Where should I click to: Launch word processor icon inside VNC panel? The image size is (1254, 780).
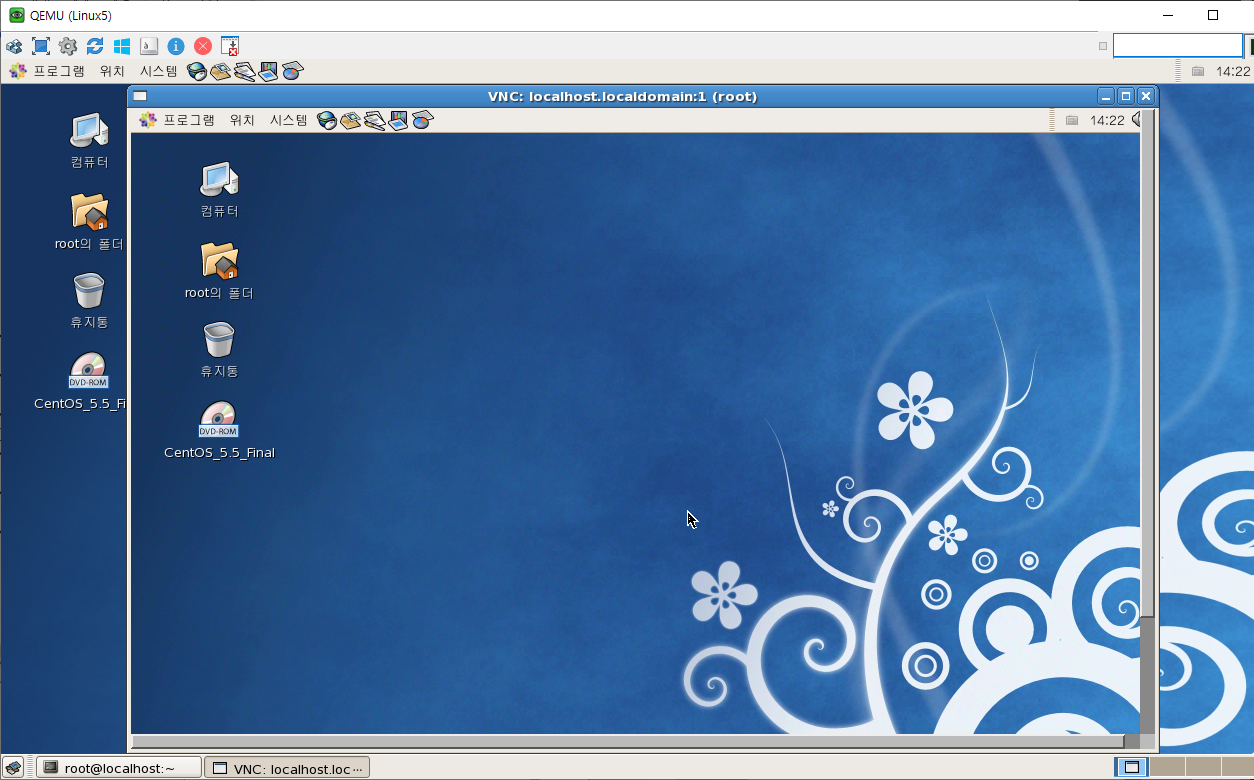(x=375, y=120)
